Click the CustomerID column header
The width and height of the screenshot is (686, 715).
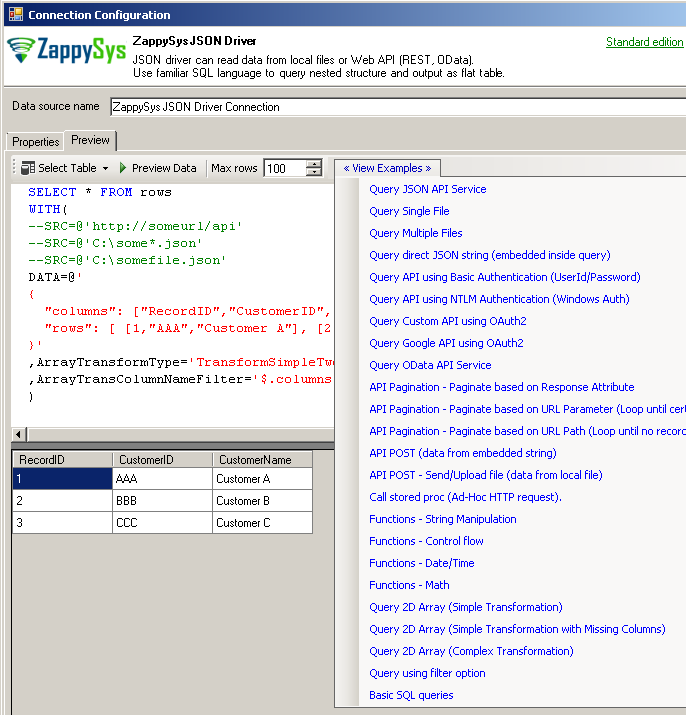point(162,460)
